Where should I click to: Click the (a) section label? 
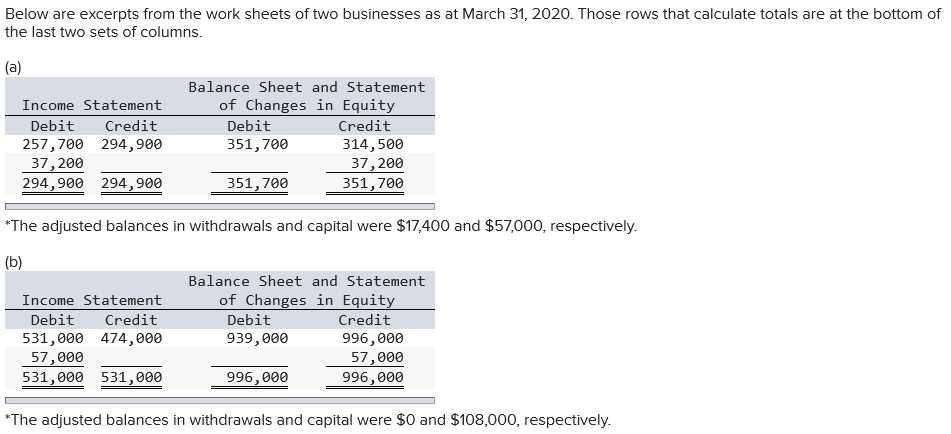[13, 68]
